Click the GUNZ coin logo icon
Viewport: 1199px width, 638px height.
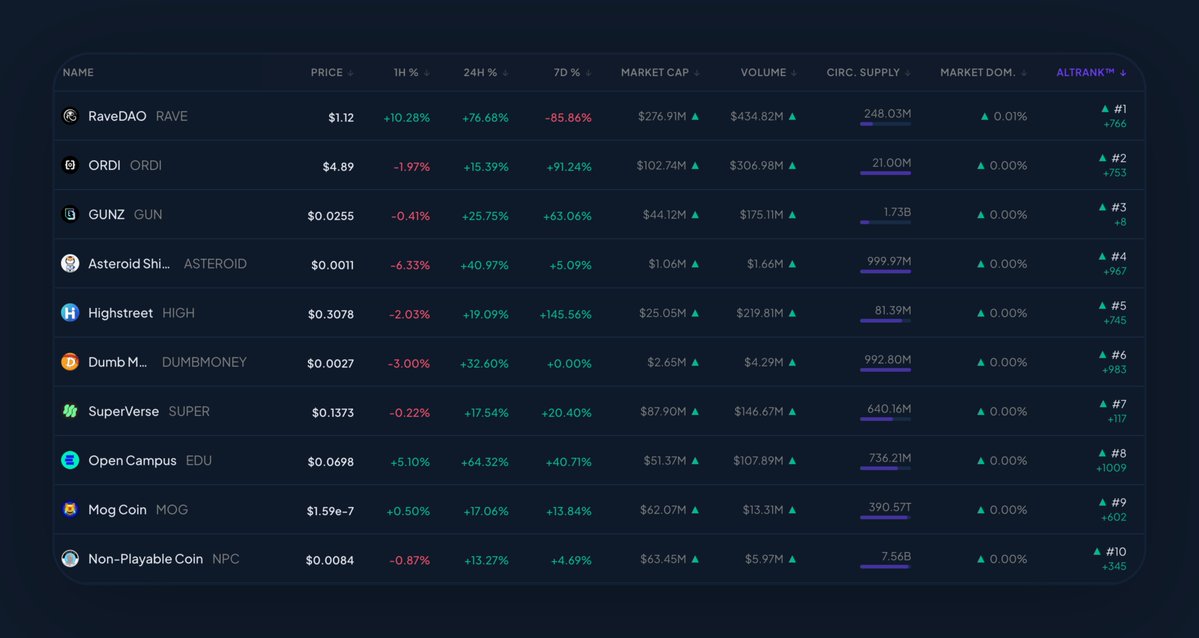tap(70, 214)
